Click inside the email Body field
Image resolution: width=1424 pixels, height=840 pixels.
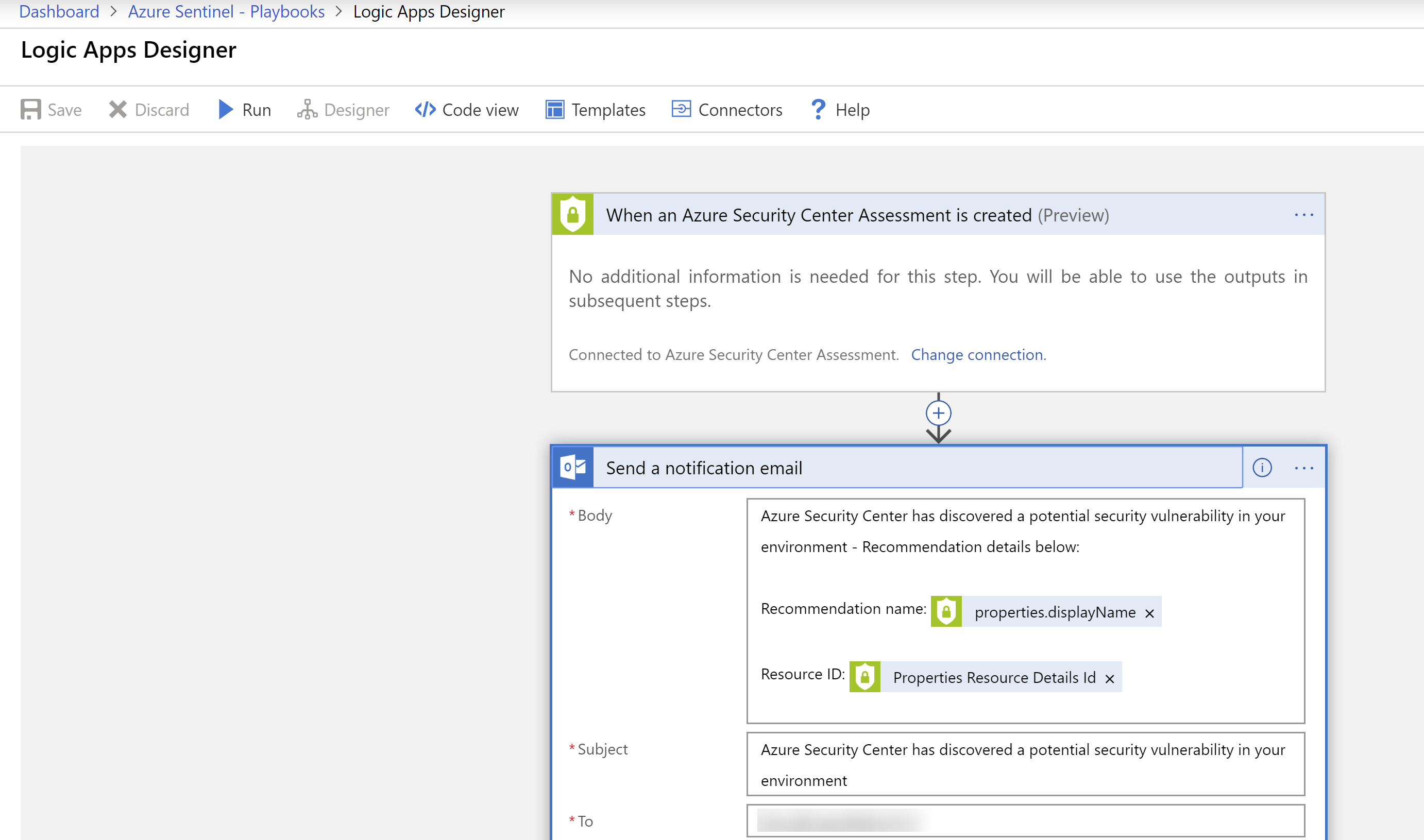point(1025,611)
